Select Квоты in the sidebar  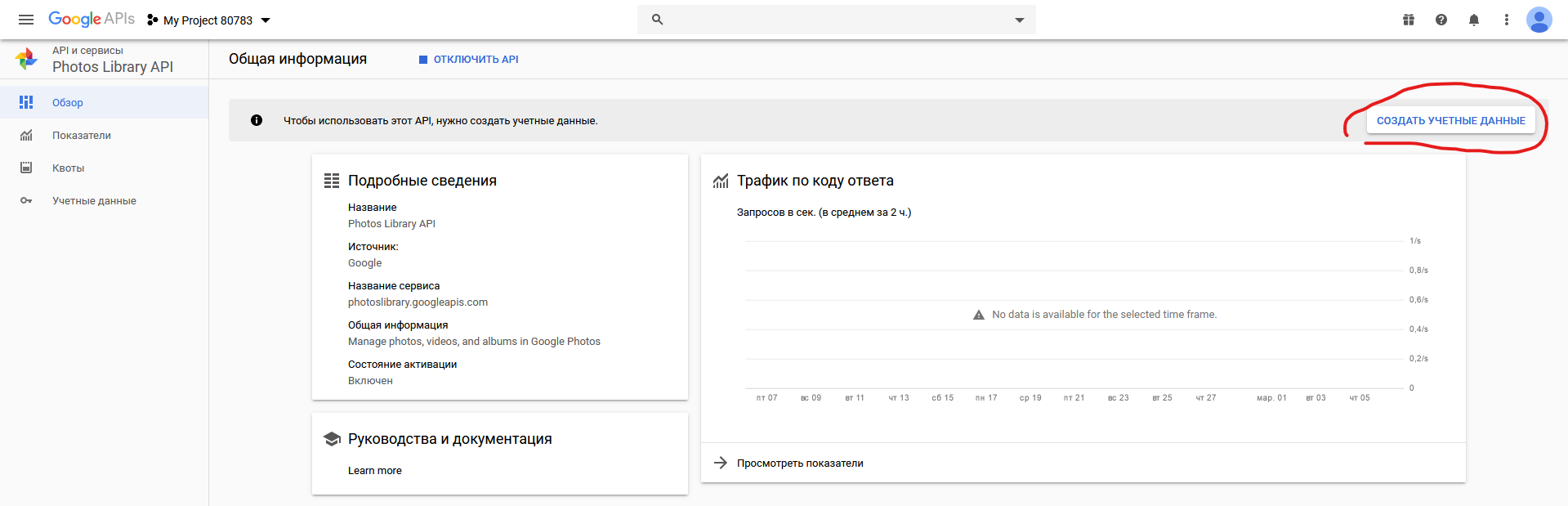pyautogui.click(x=105, y=168)
